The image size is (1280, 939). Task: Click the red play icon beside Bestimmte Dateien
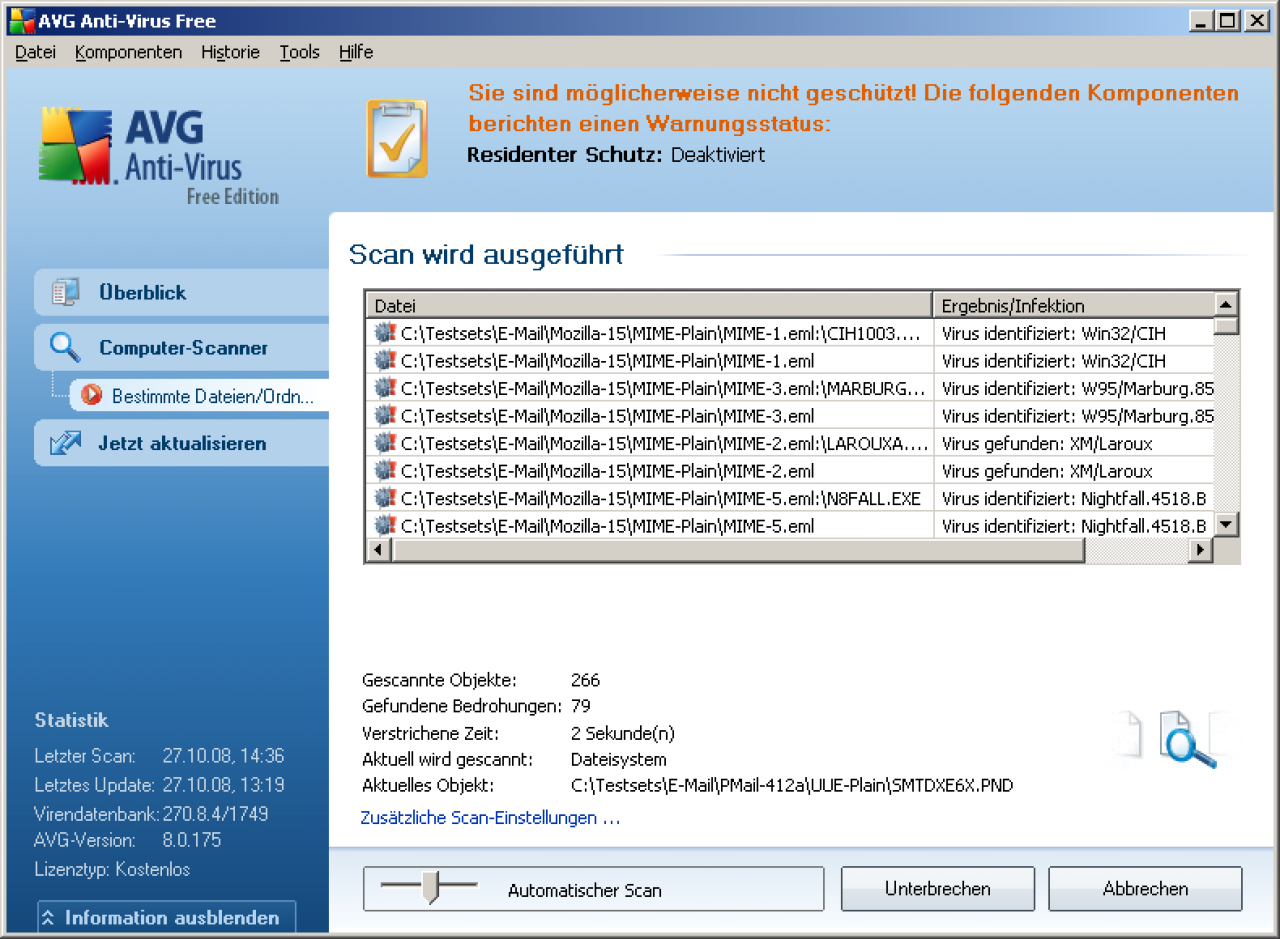[x=92, y=395]
